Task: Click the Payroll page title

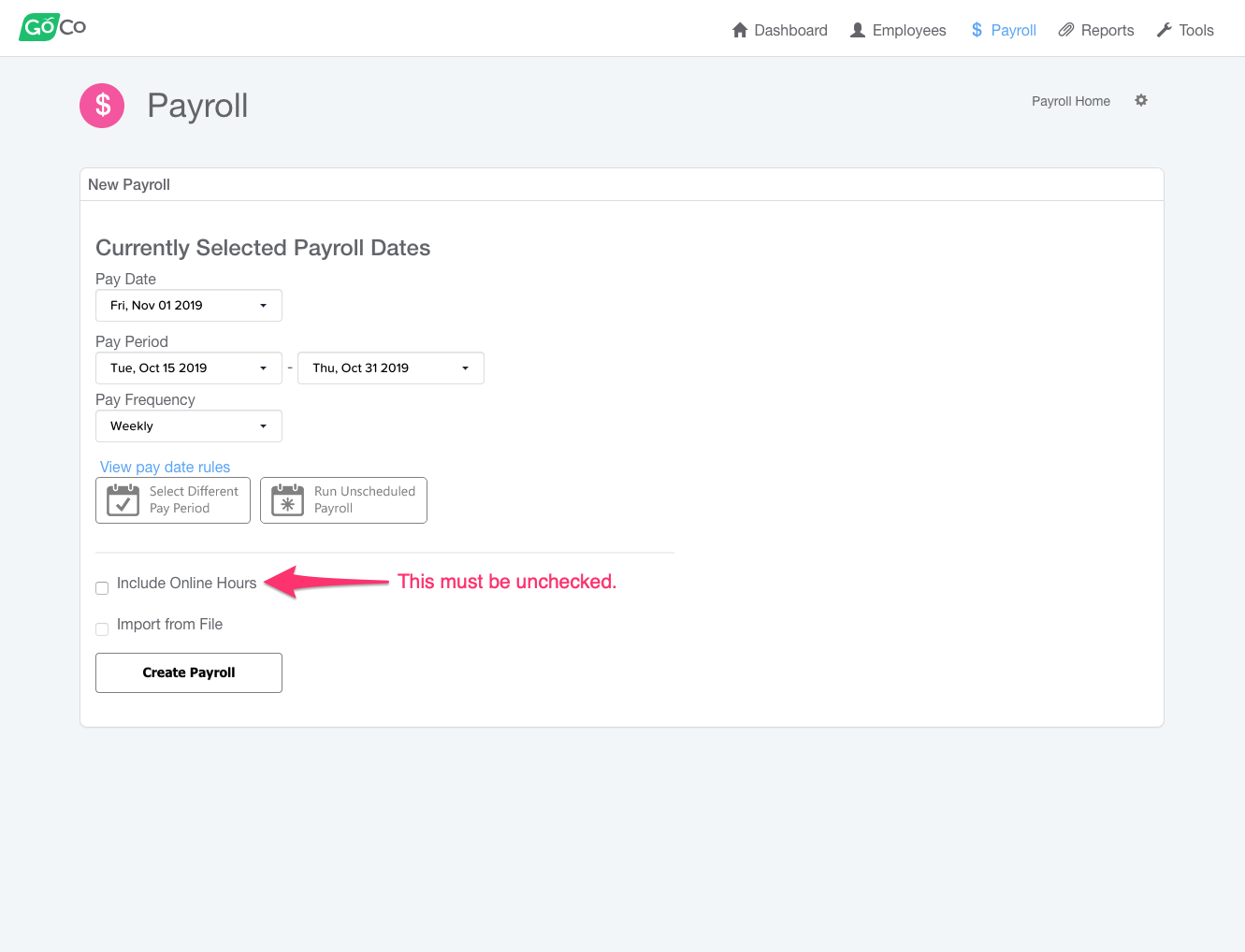Action: click(x=197, y=106)
